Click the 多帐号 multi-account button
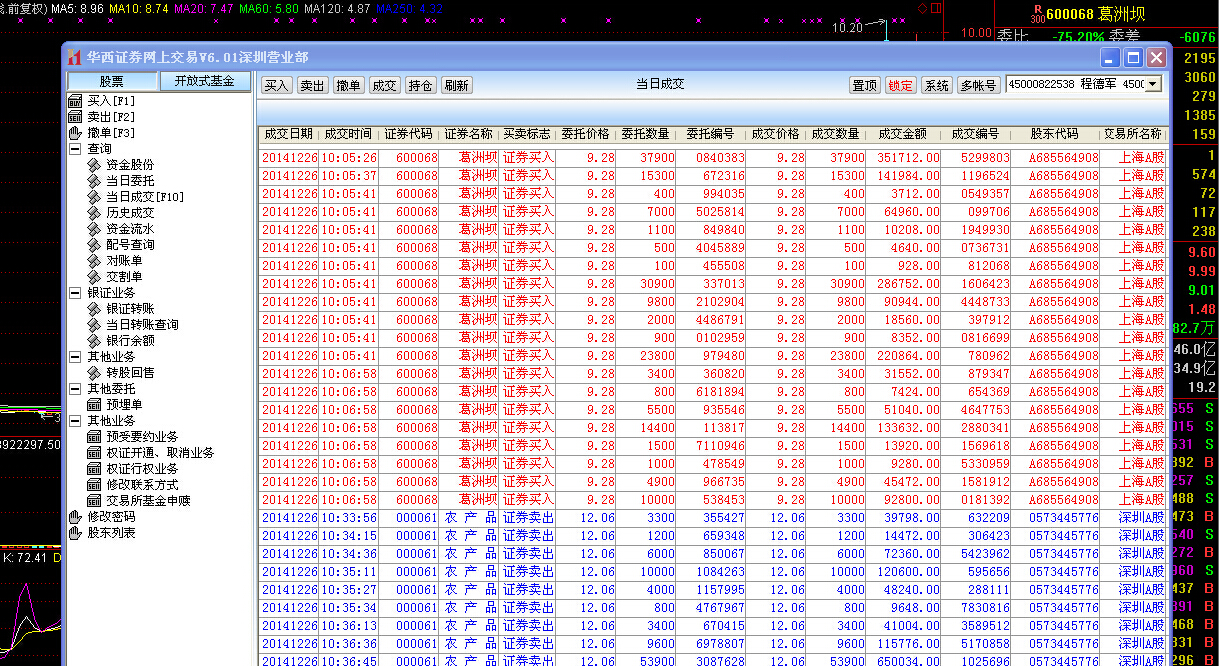1219x666 pixels. click(978, 86)
